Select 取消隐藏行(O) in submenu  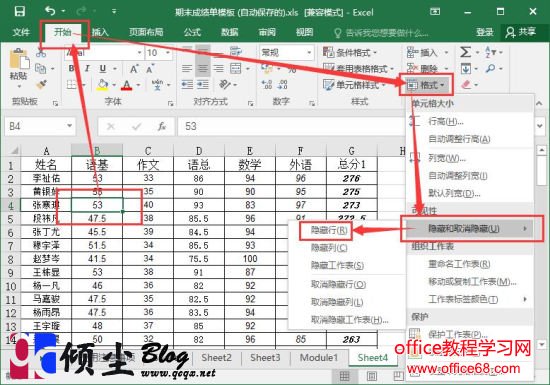tap(338, 284)
